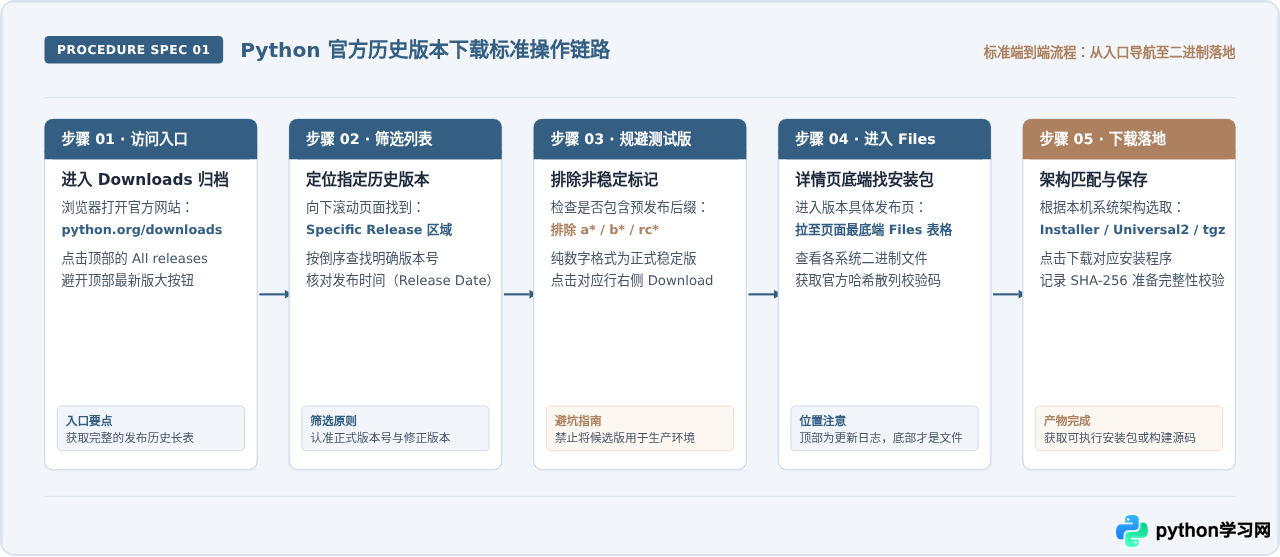Select the 步骤 03 · 规避测试版 header

click(640, 139)
